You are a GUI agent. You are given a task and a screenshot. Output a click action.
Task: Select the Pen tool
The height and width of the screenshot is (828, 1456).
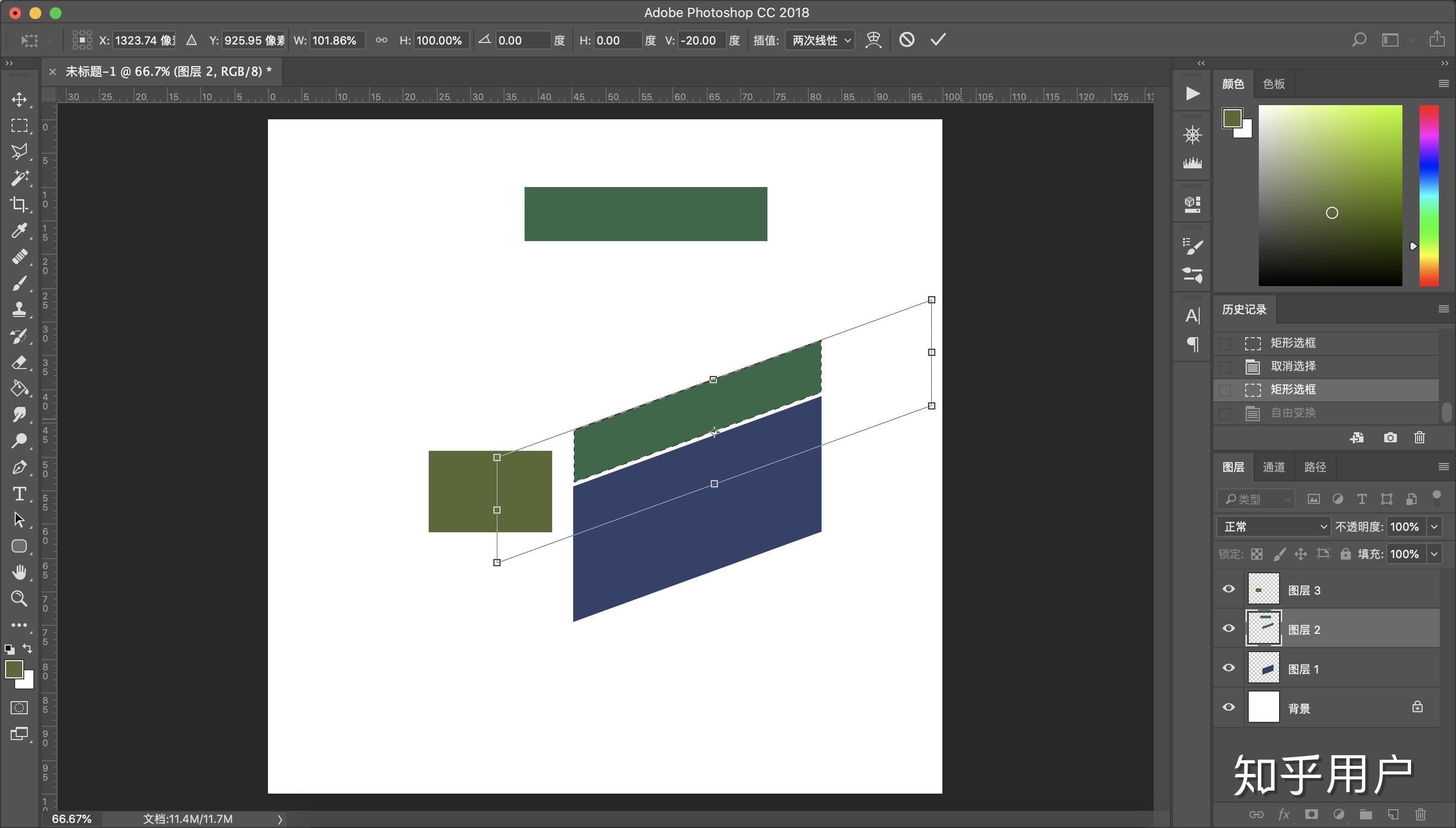pos(19,468)
